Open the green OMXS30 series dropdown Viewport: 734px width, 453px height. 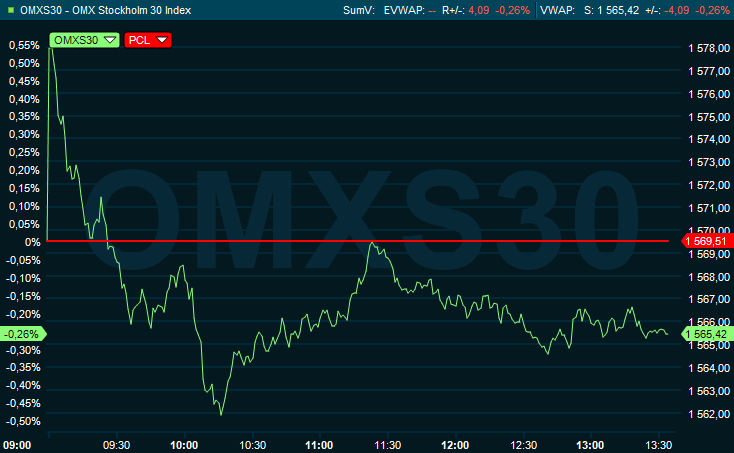pyautogui.click(x=84, y=40)
